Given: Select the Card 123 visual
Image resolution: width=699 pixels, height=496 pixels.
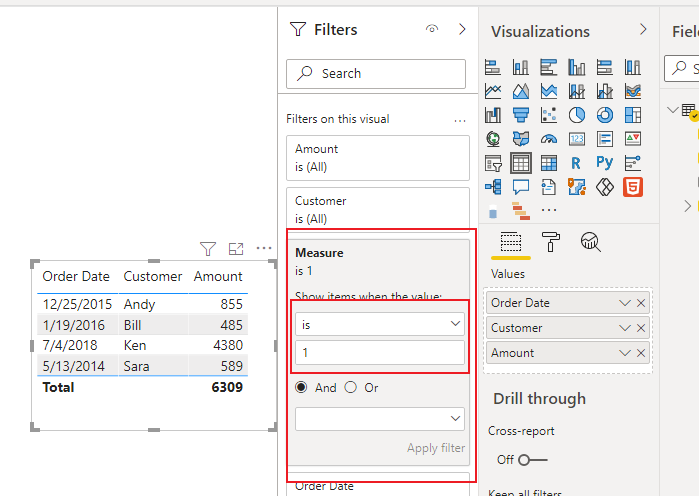Looking at the screenshot, I should click(x=577, y=139).
